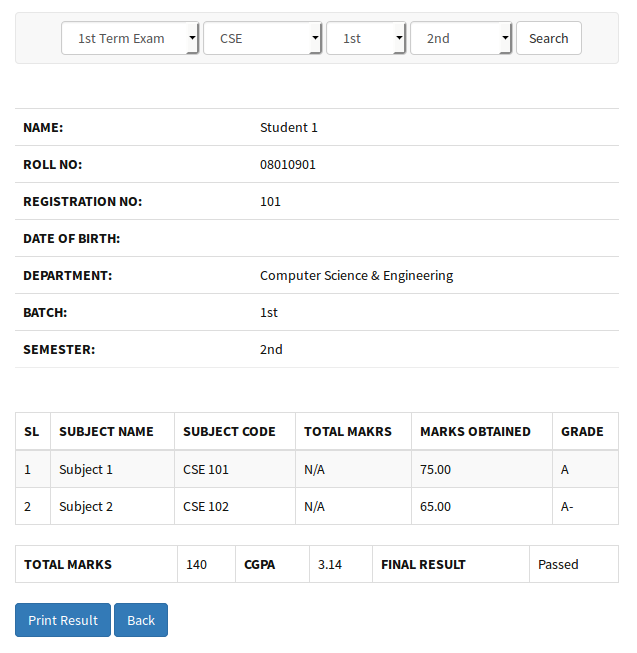Expand the CSE department dropdown

[262, 38]
